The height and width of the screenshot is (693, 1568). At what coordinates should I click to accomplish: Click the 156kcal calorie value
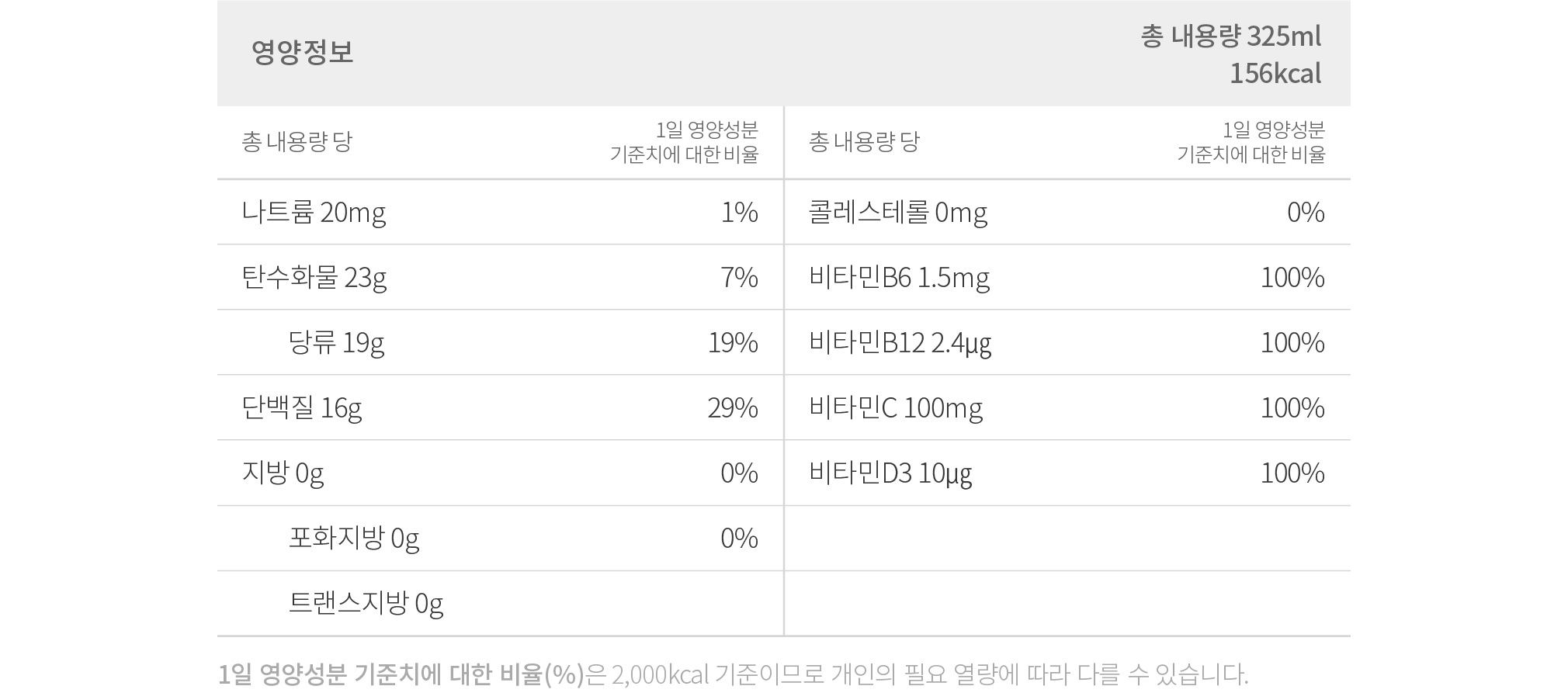coord(1275,73)
